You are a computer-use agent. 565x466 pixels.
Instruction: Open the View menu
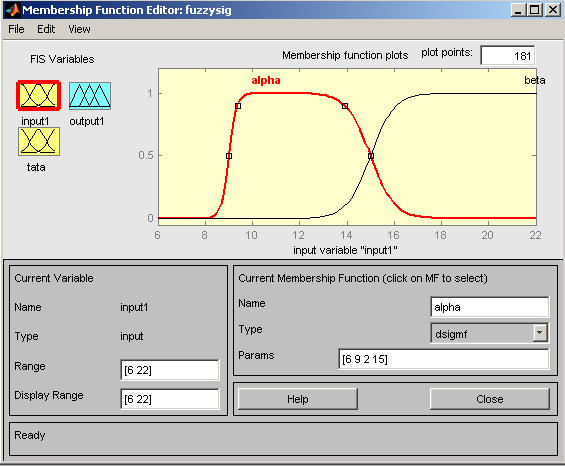pyautogui.click(x=79, y=29)
